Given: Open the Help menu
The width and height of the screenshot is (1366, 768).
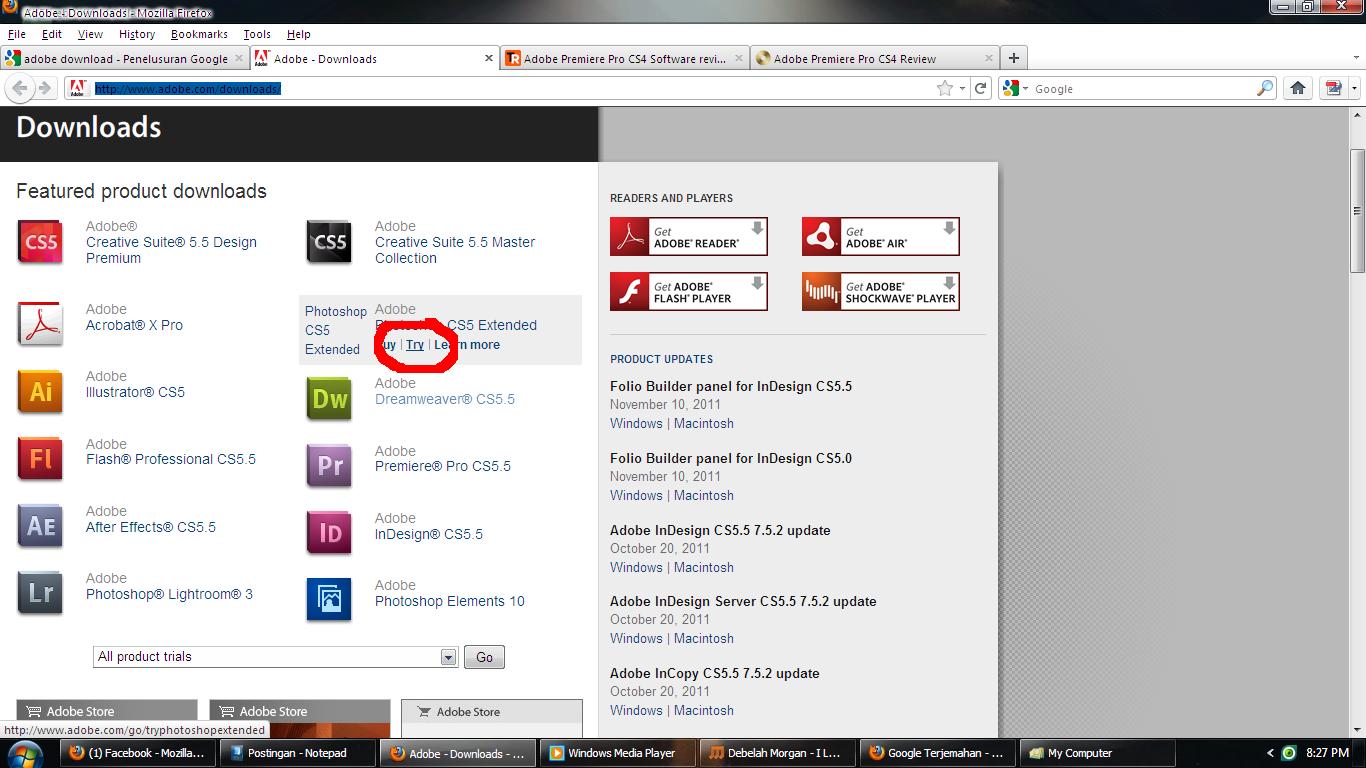Looking at the screenshot, I should click(x=298, y=34).
